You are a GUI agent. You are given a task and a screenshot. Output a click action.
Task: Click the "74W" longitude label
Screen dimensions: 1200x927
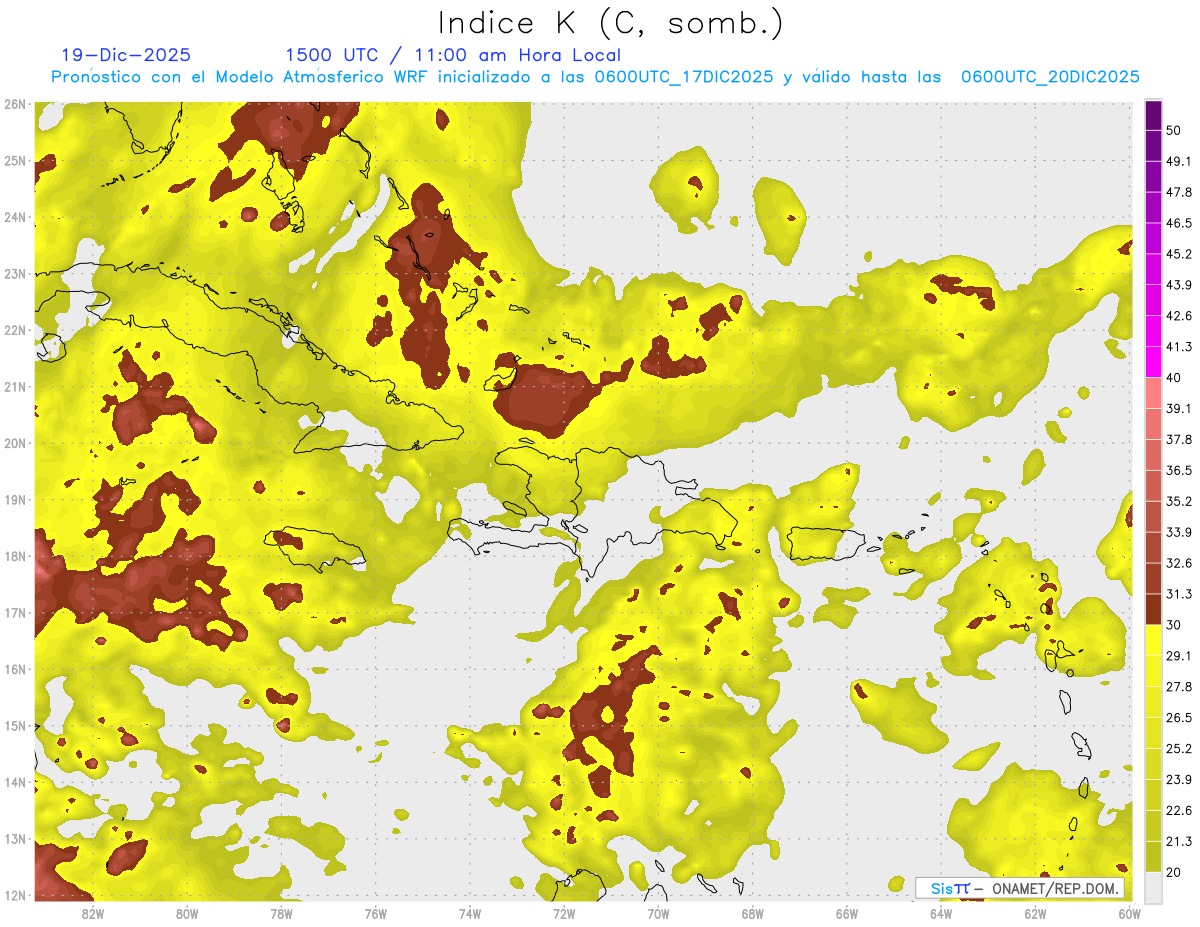tap(470, 913)
